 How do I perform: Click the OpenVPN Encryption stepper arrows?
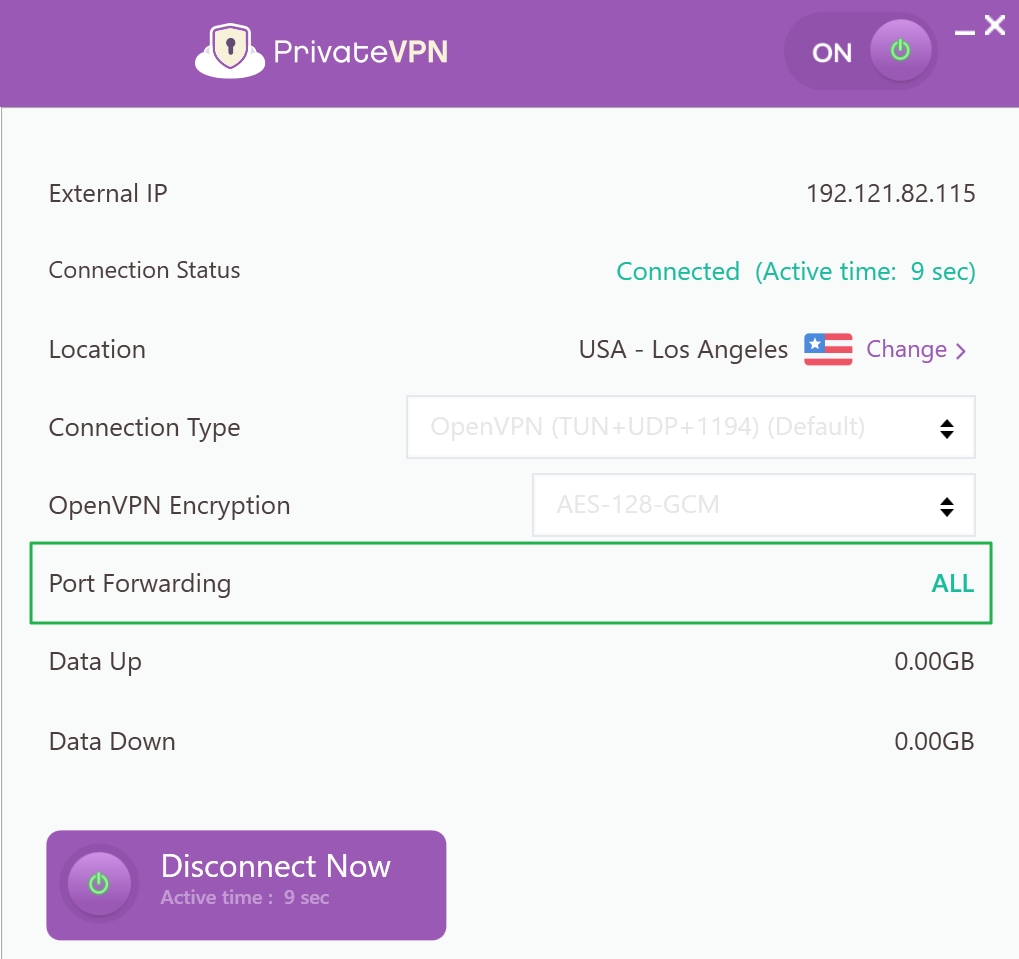click(946, 505)
